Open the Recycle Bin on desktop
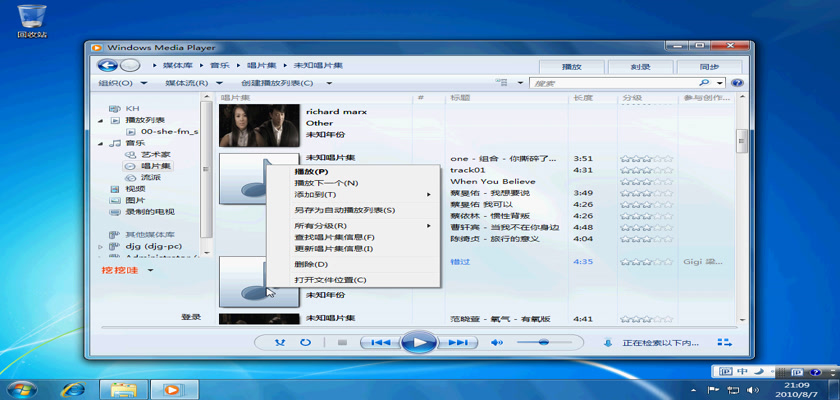 (32, 17)
